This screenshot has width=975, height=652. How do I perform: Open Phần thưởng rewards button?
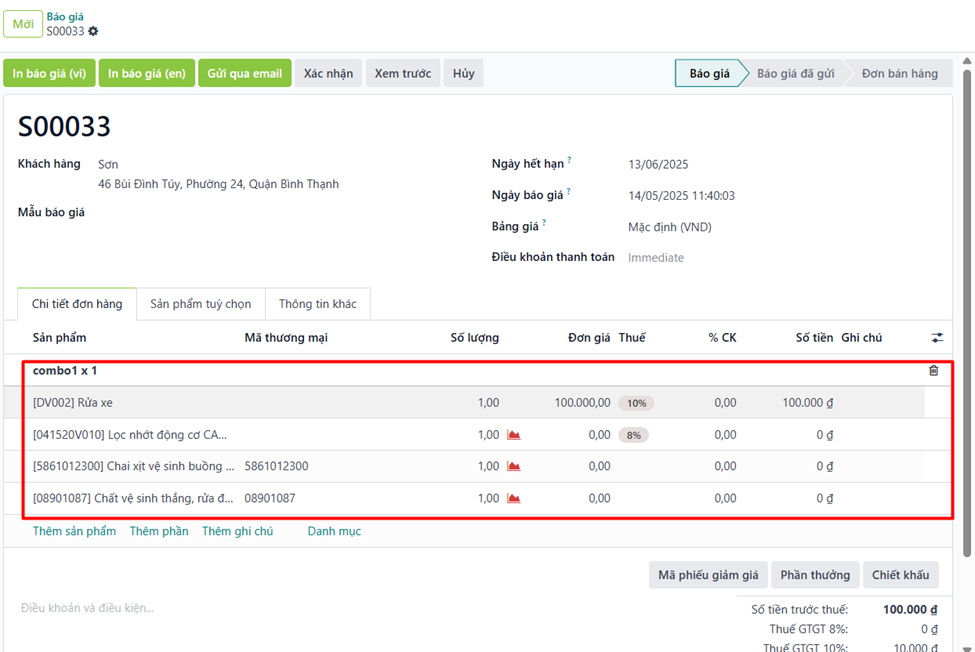point(815,575)
